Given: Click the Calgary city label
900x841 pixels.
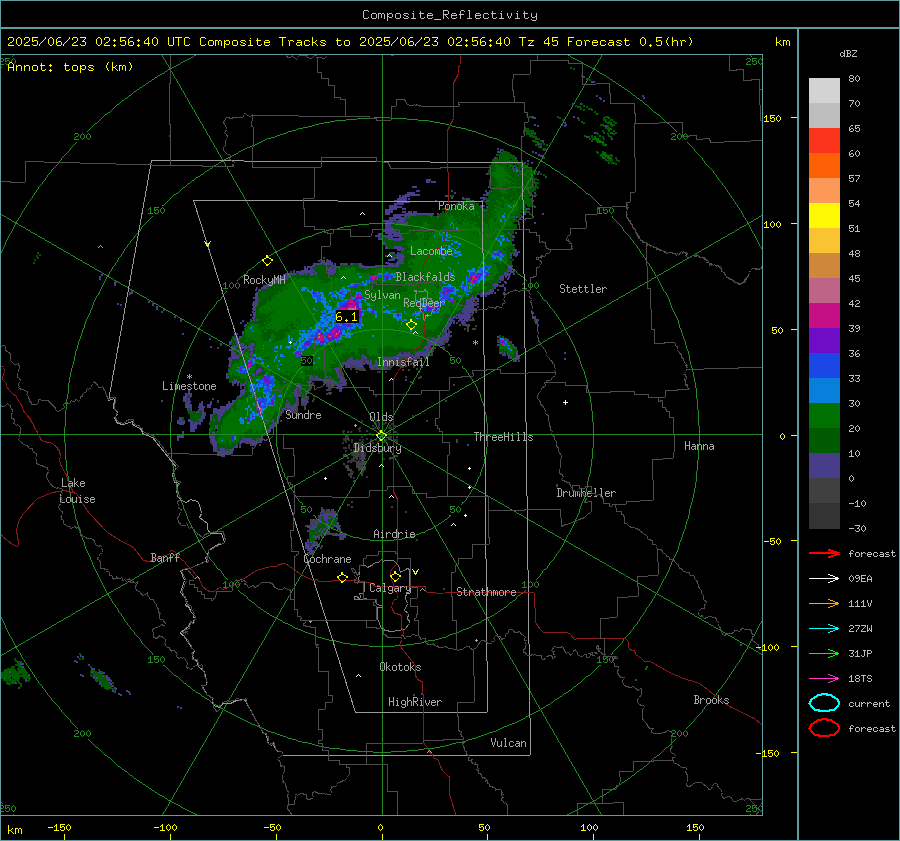Looking at the screenshot, I should pos(390,588).
